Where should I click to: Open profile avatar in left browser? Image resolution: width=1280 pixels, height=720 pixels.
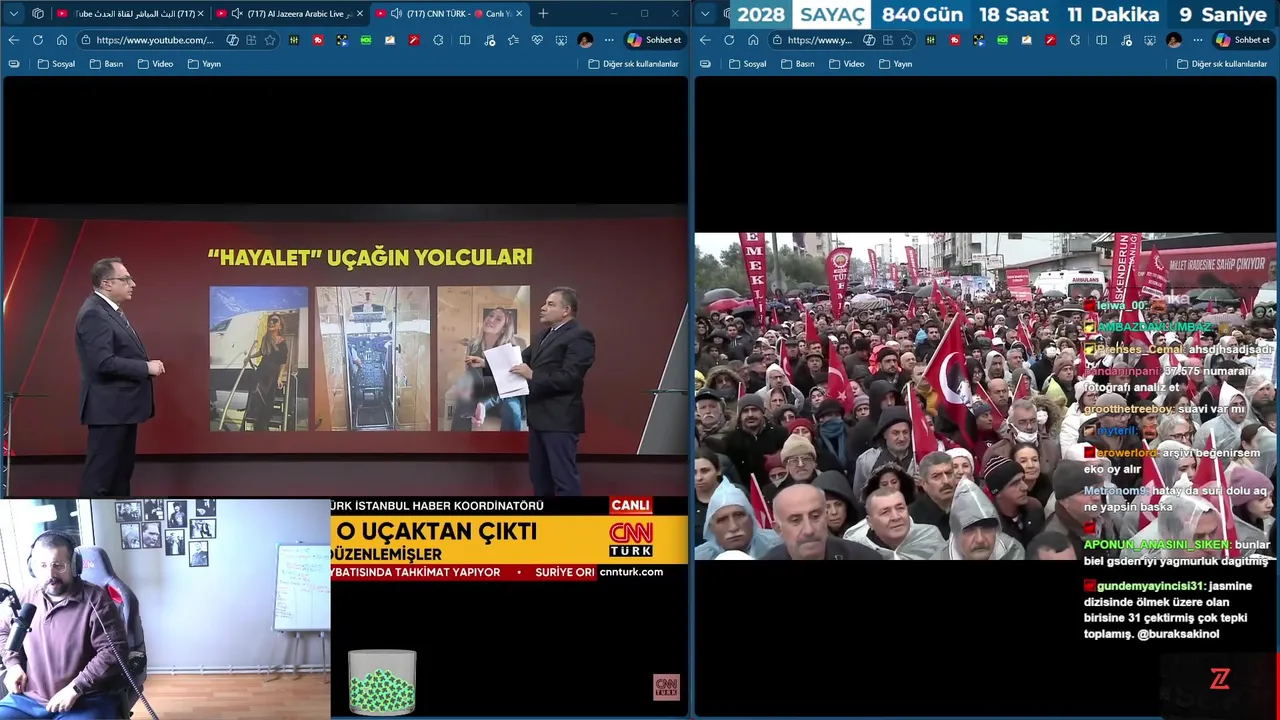585,40
